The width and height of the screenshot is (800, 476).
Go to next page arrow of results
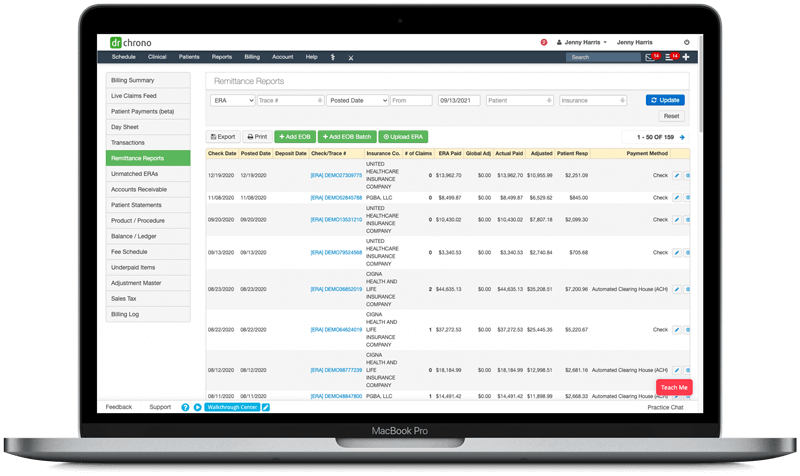pyautogui.click(x=682, y=137)
